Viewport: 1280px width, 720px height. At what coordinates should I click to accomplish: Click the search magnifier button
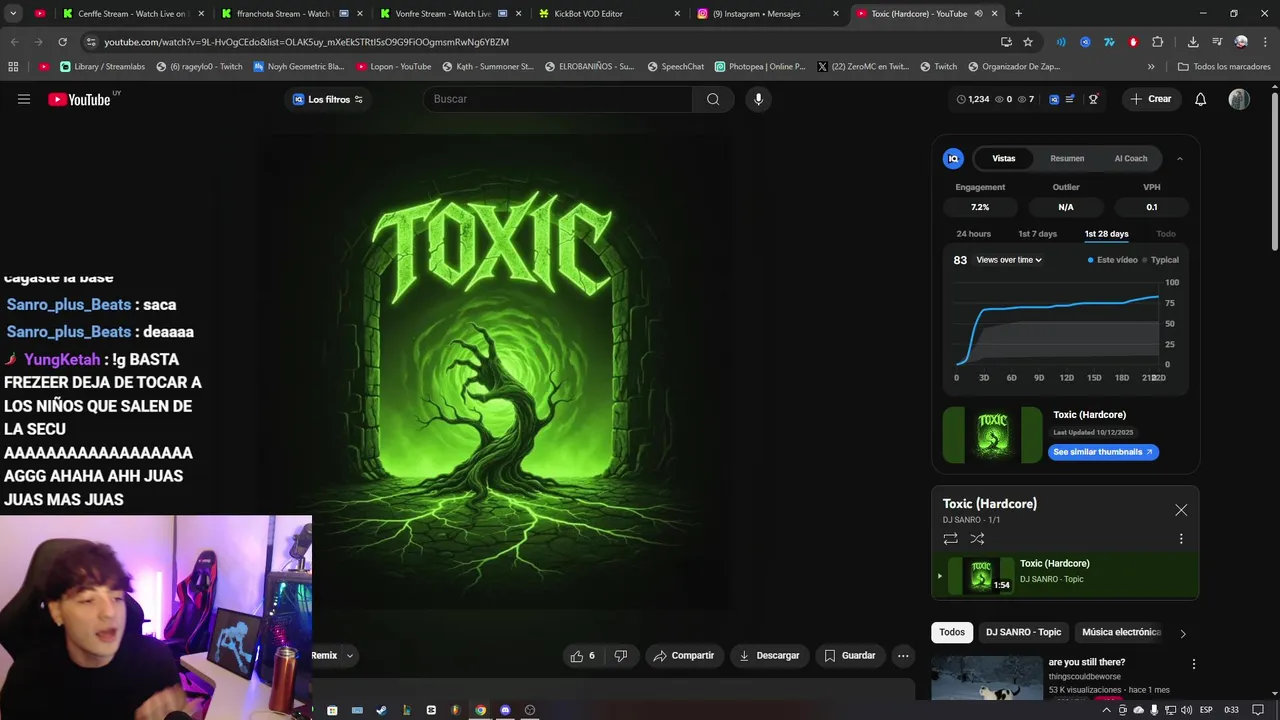(x=713, y=99)
